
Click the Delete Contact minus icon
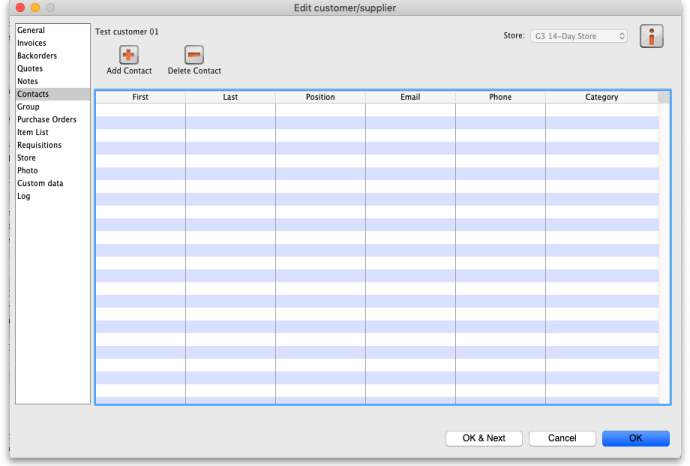tap(194, 55)
